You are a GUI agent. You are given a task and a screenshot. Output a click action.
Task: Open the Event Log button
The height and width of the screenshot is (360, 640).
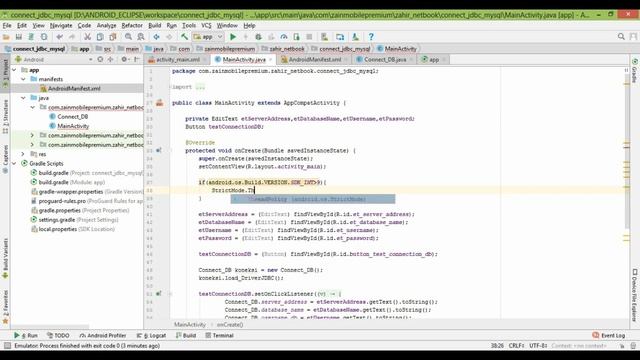coord(609,336)
